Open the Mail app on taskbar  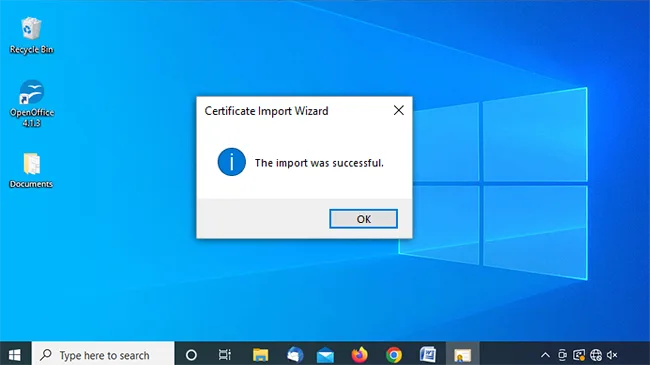pyautogui.click(x=325, y=355)
